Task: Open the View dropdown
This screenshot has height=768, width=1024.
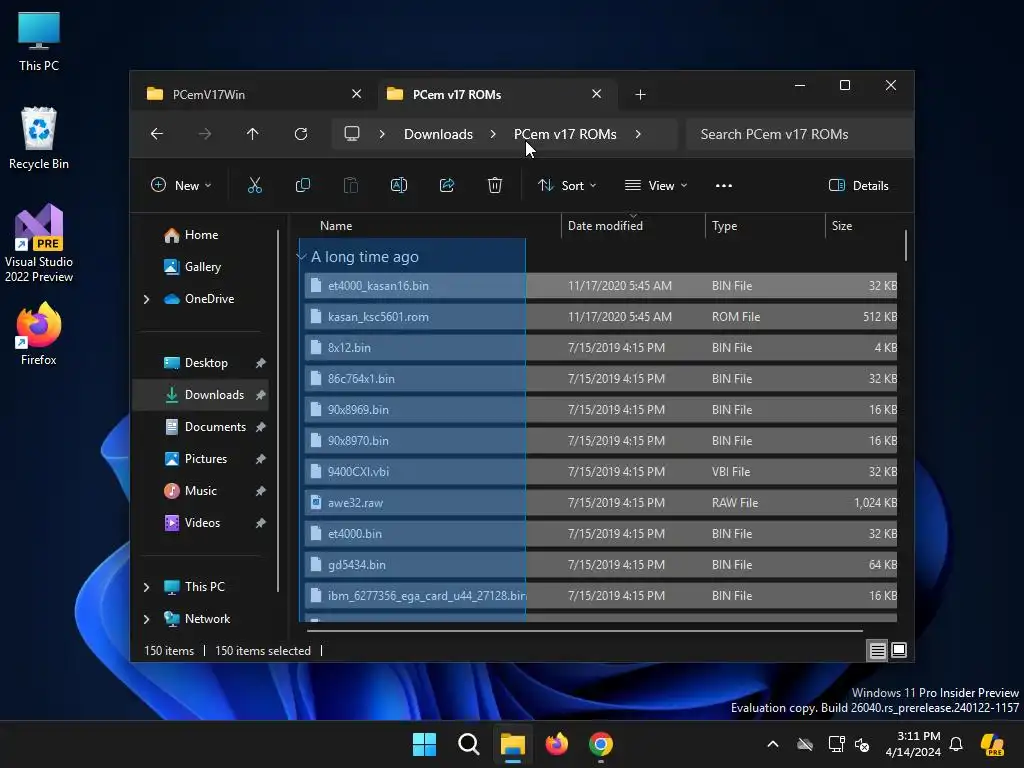Action: tap(656, 185)
